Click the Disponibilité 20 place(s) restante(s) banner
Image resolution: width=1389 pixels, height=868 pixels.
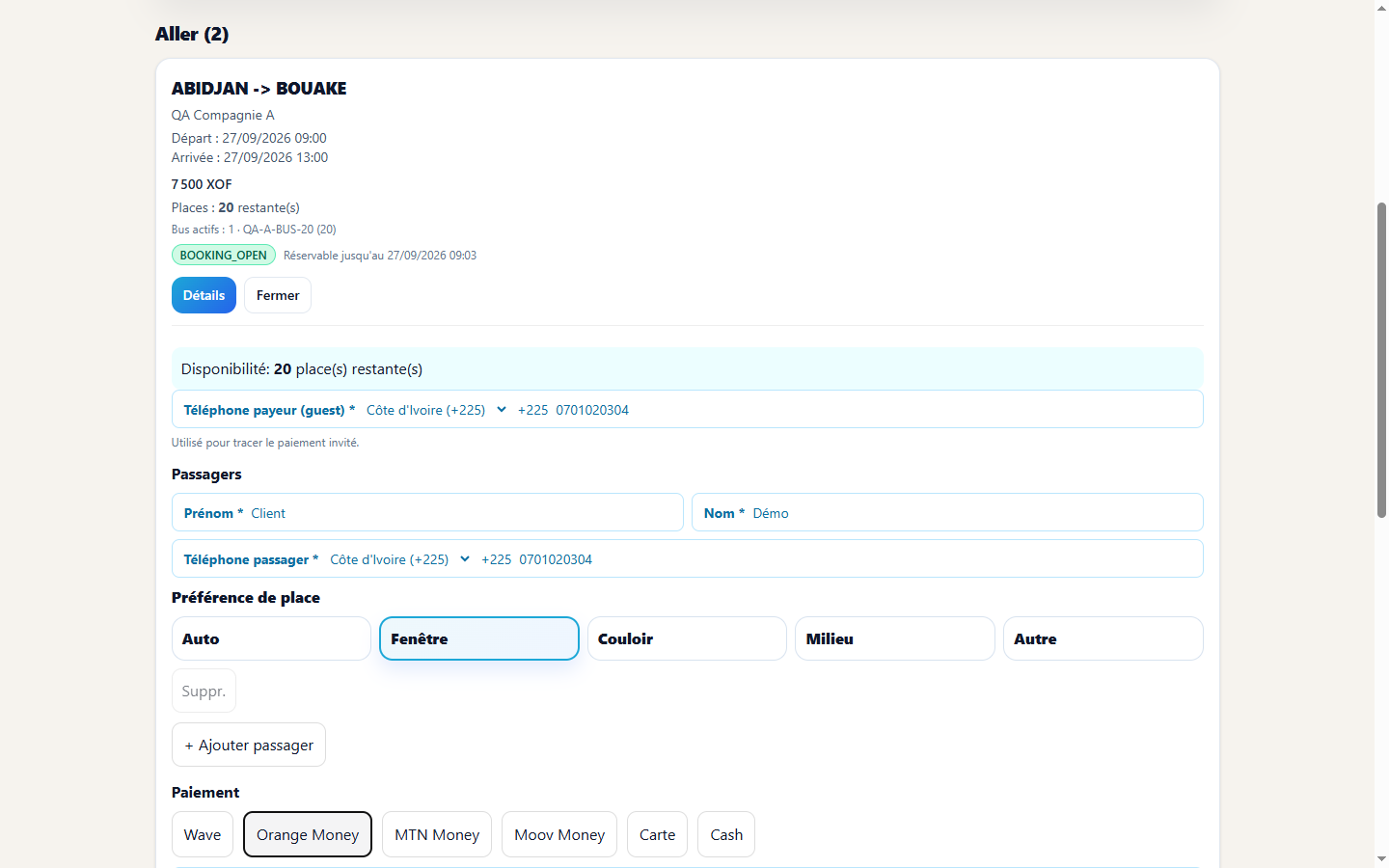[688, 368]
